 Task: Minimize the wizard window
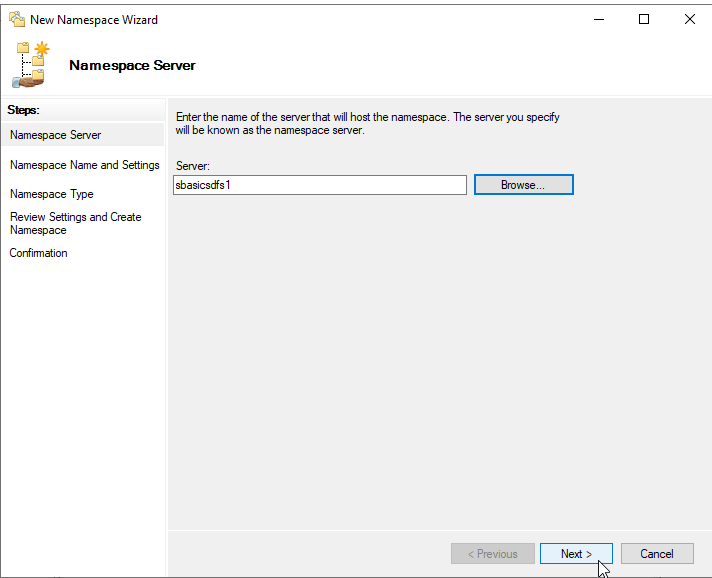(x=599, y=20)
